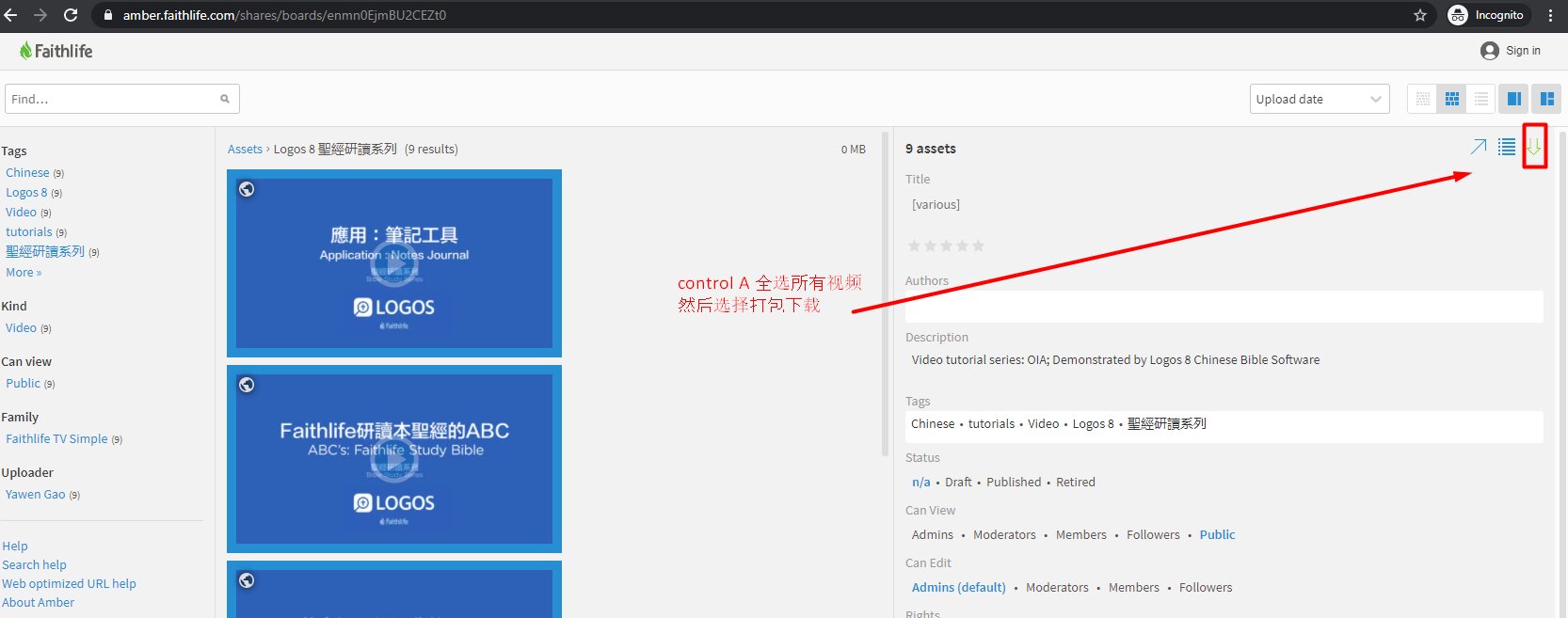Click the blue share arrow icon

1479,148
